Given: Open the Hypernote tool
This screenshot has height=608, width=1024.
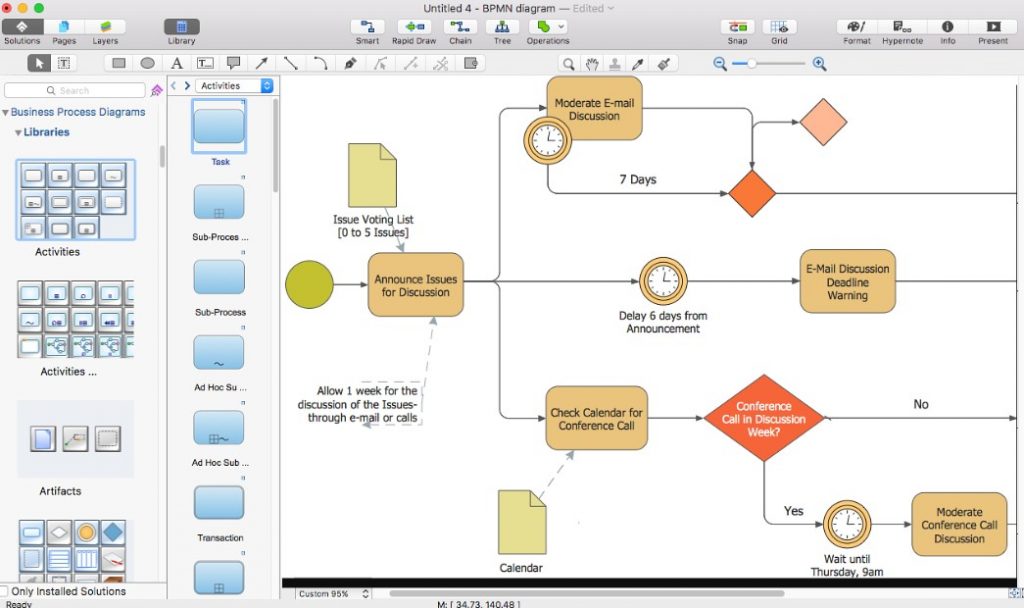Looking at the screenshot, I should pos(903,27).
